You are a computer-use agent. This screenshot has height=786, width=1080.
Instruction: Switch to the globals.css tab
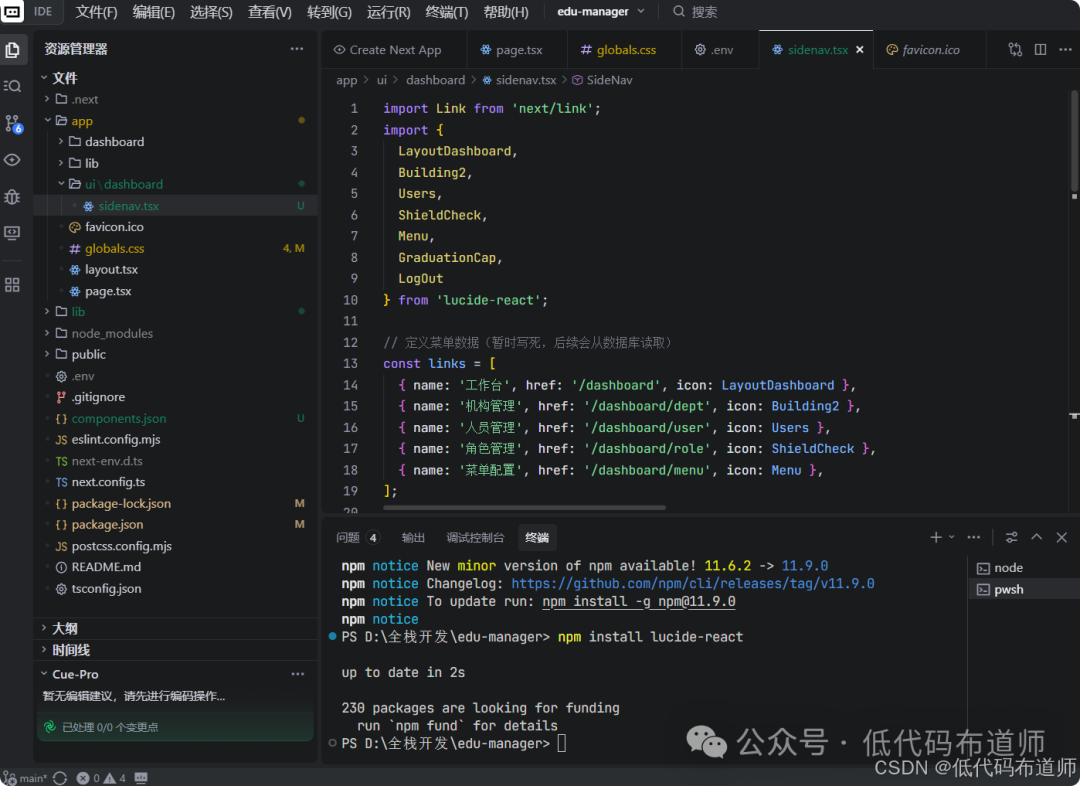coord(625,50)
